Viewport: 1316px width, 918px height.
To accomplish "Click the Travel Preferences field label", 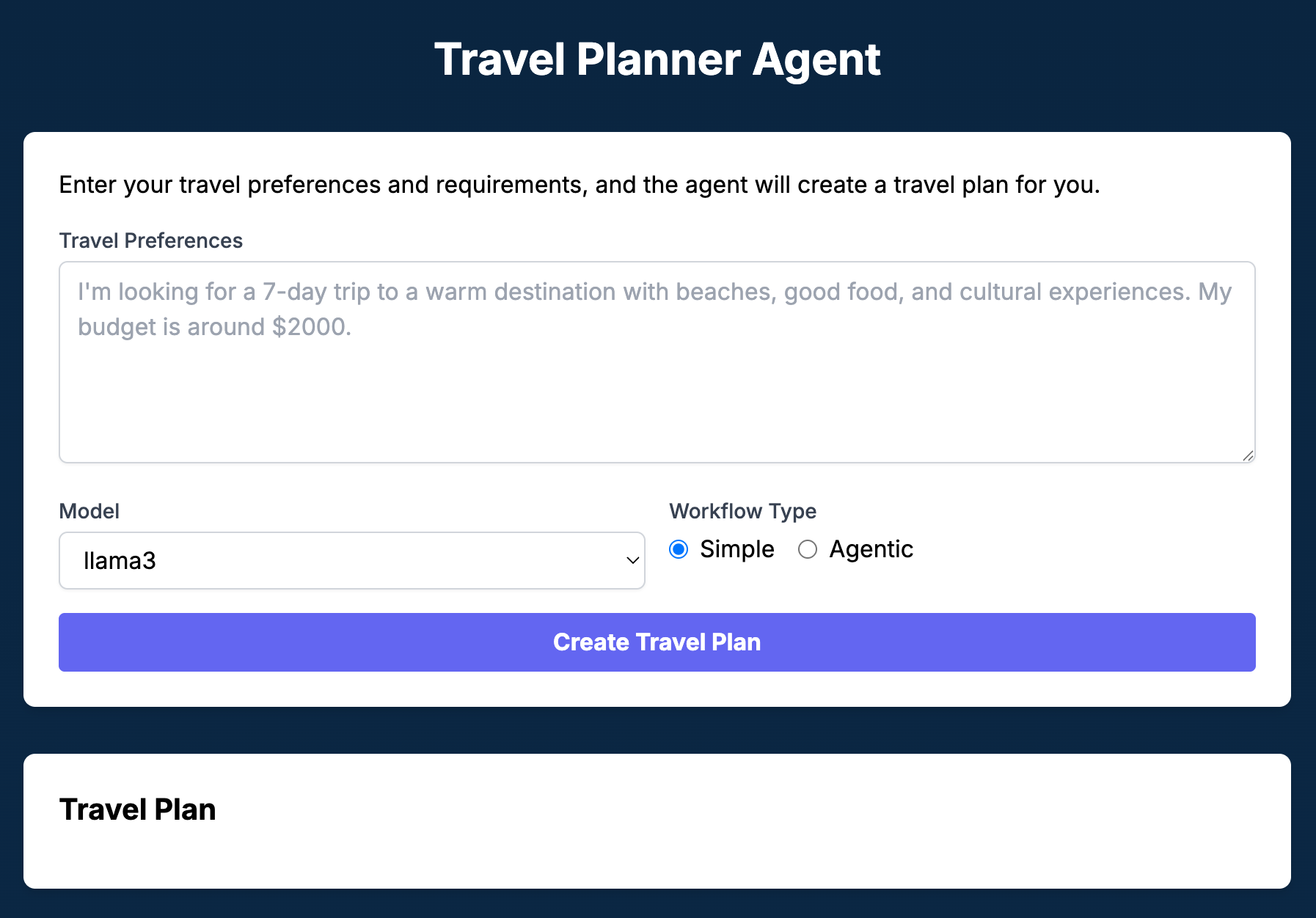I will [x=150, y=240].
